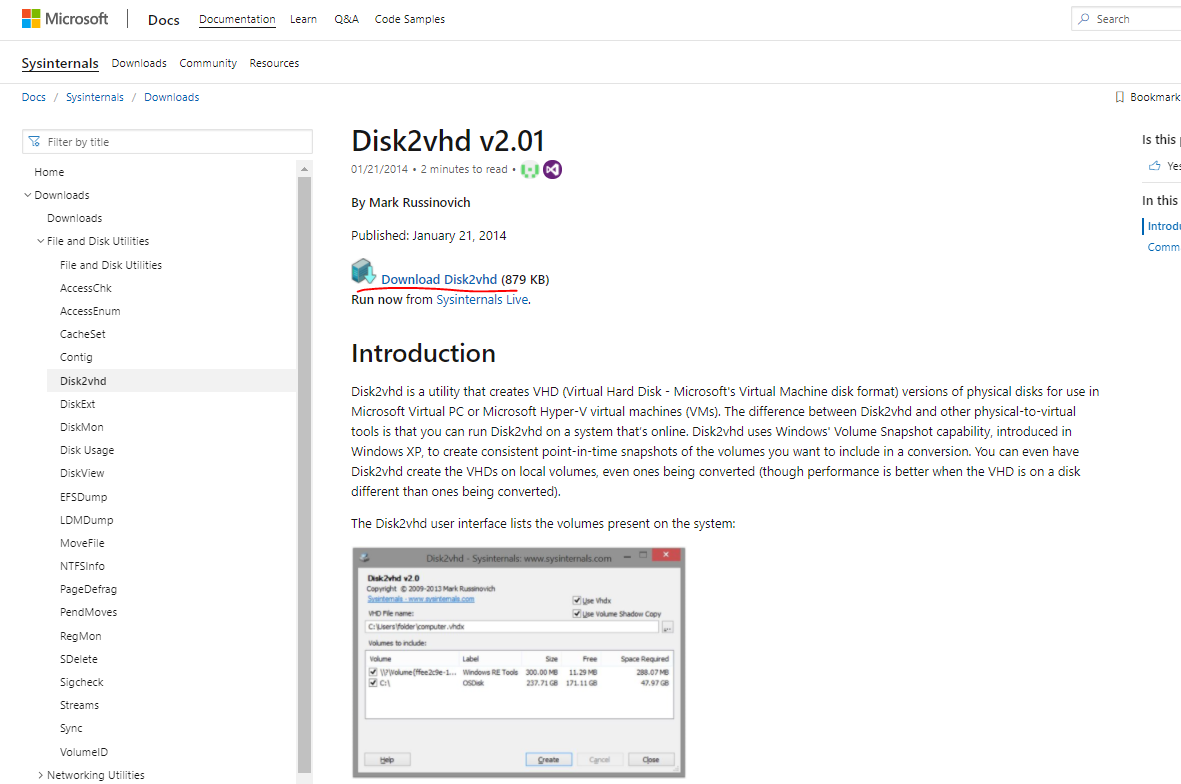Screen dimensions: 1181x784
Task: Select Disk Usage in the sidebar
Action: (x=87, y=450)
